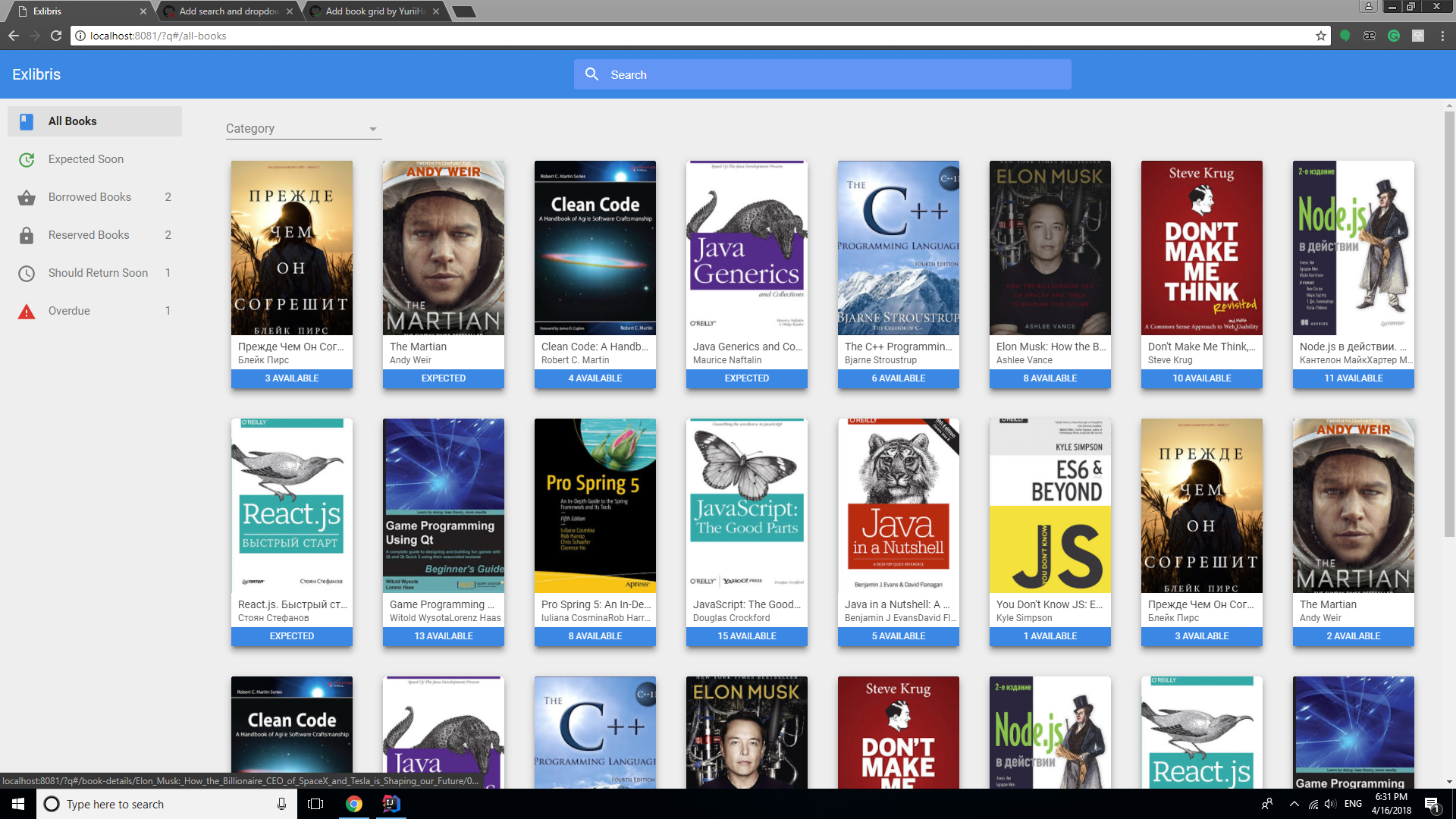
Task: Click the page vertical scrollbar
Action: [x=1449, y=325]
